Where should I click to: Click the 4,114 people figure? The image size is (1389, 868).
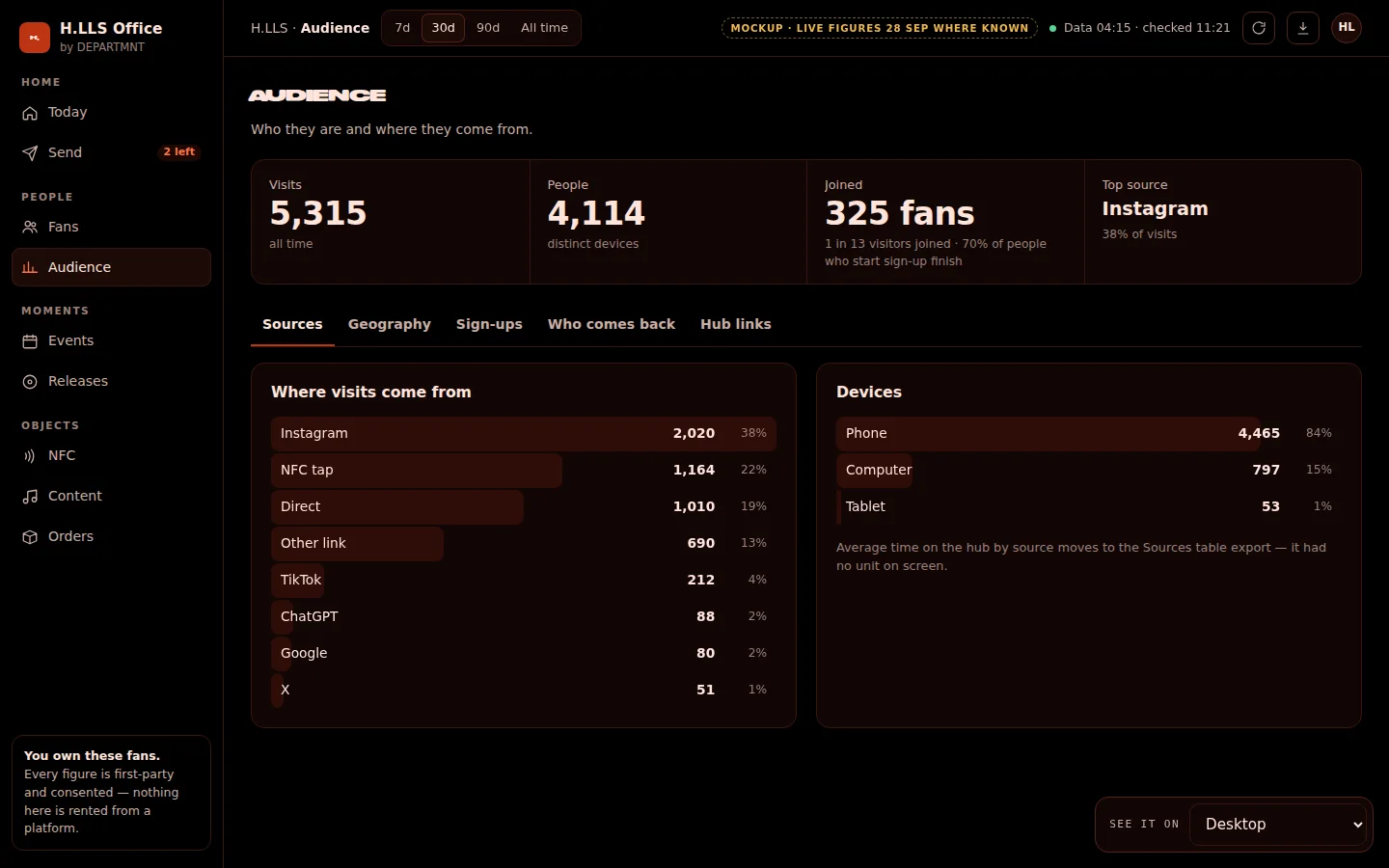tap(596, 213)
